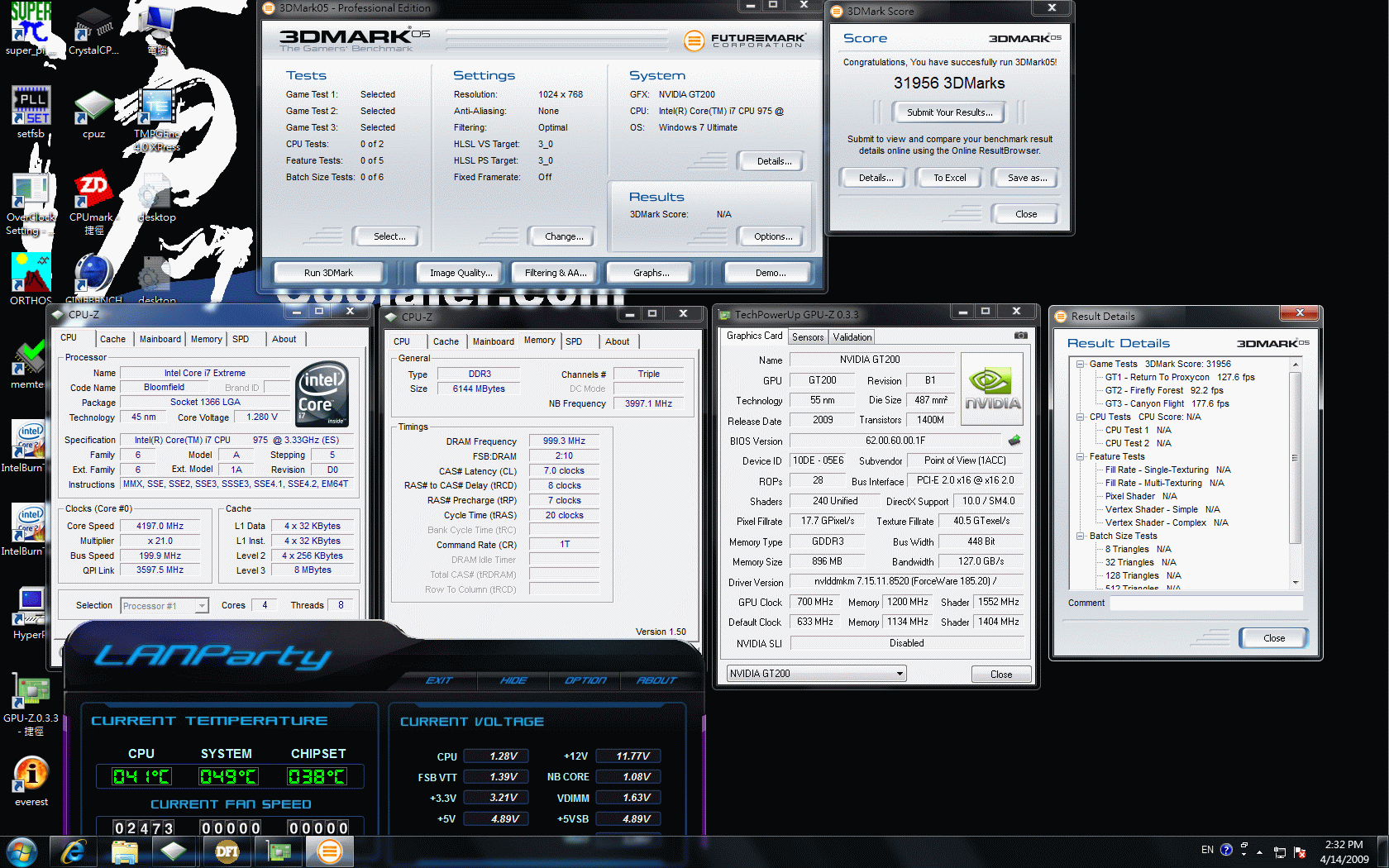Screen dimensions: 1389x868
Task: Click the GPU-Z screenshot camera icon
Action: 1021,336
